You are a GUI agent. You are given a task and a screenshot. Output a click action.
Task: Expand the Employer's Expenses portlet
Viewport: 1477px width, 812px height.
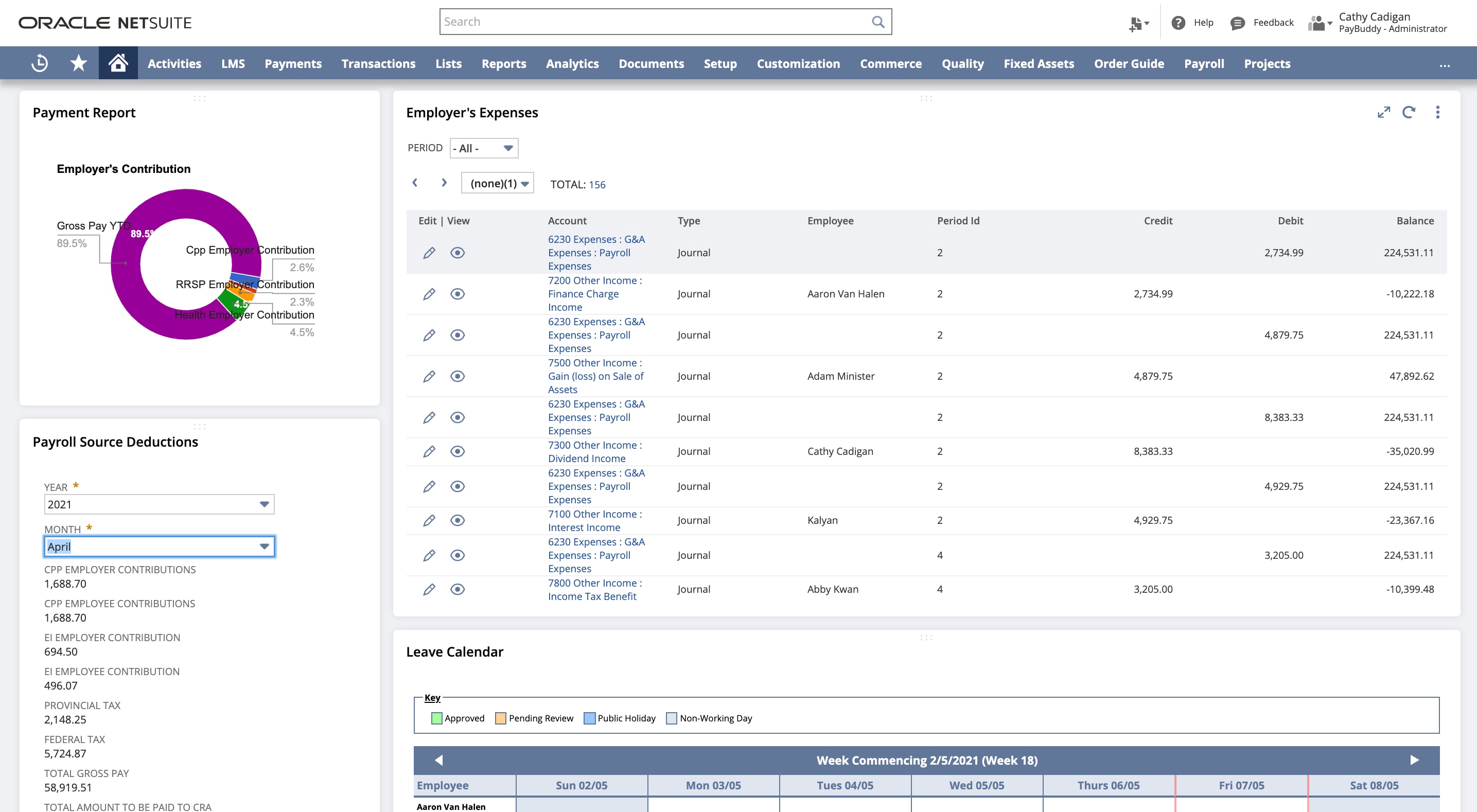coord(1383,112)
